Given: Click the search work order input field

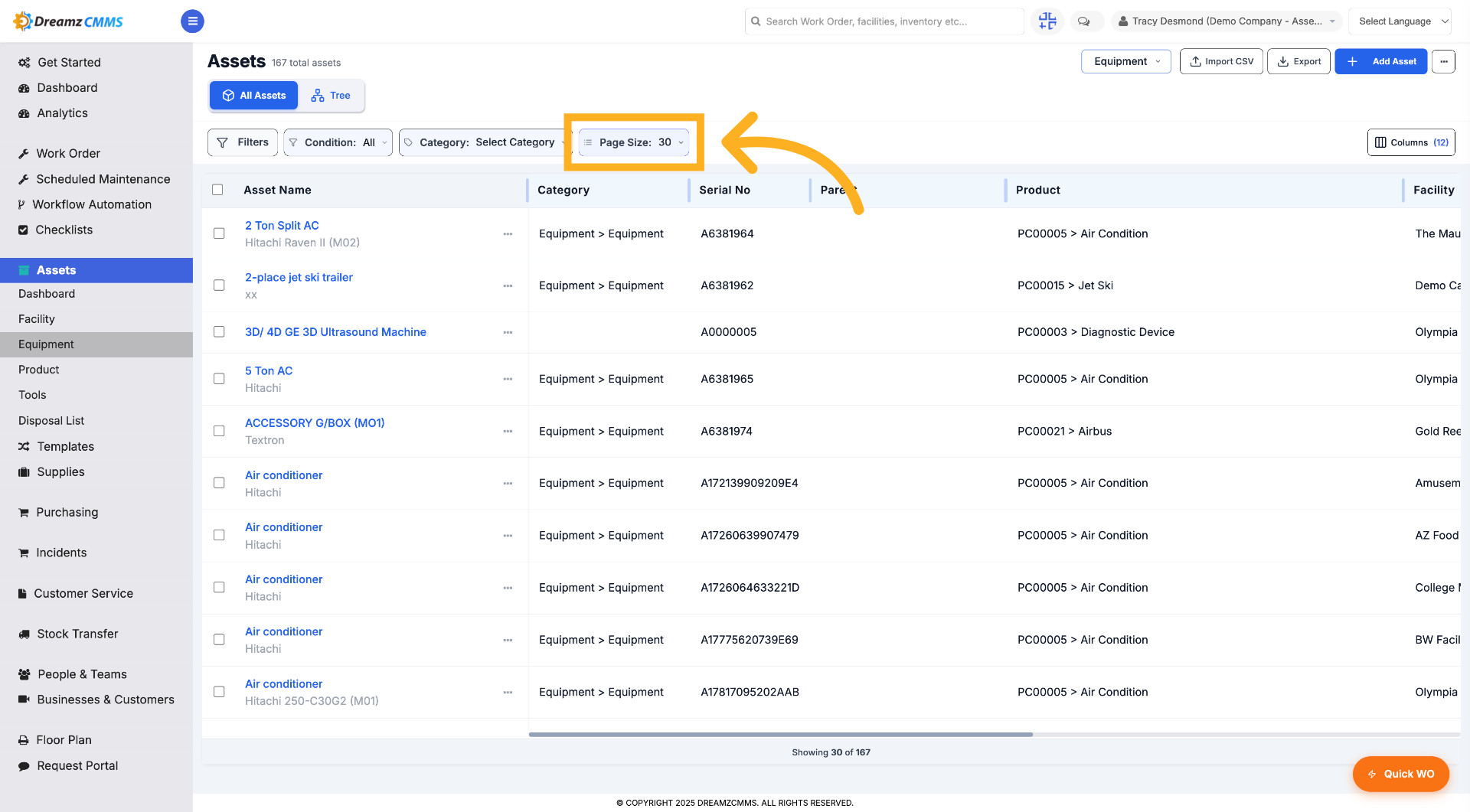Looking at the screenshot, I should point(884,21).
